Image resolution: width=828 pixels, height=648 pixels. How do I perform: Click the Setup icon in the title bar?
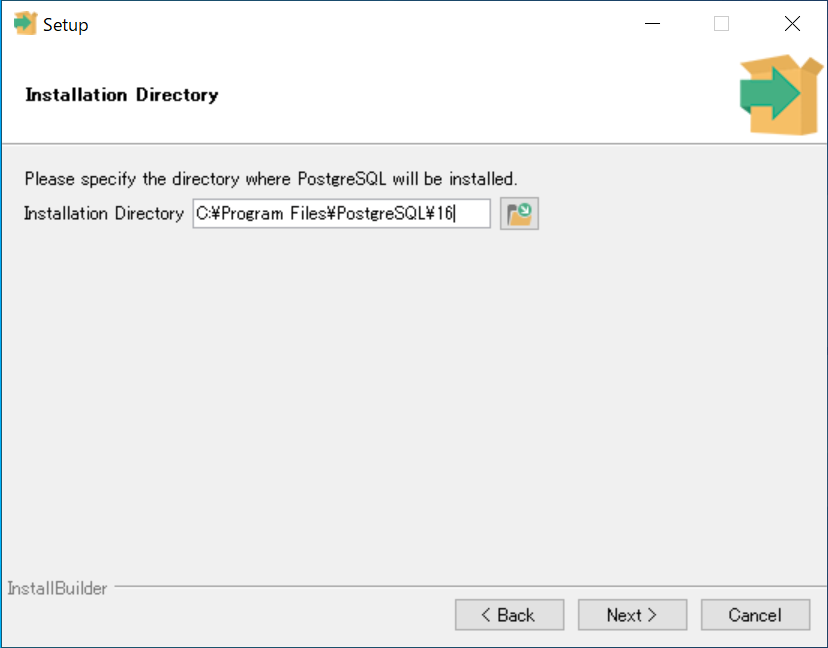click(x=24, y=23)
